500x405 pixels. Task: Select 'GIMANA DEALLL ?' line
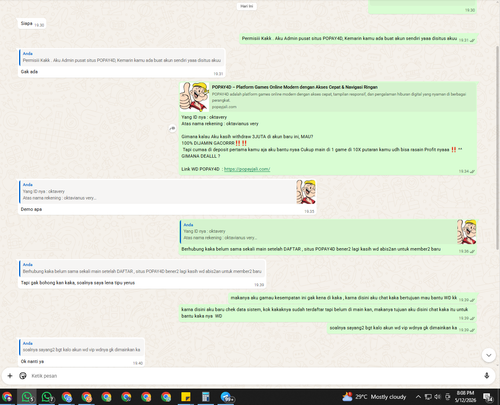pos(201,156)
